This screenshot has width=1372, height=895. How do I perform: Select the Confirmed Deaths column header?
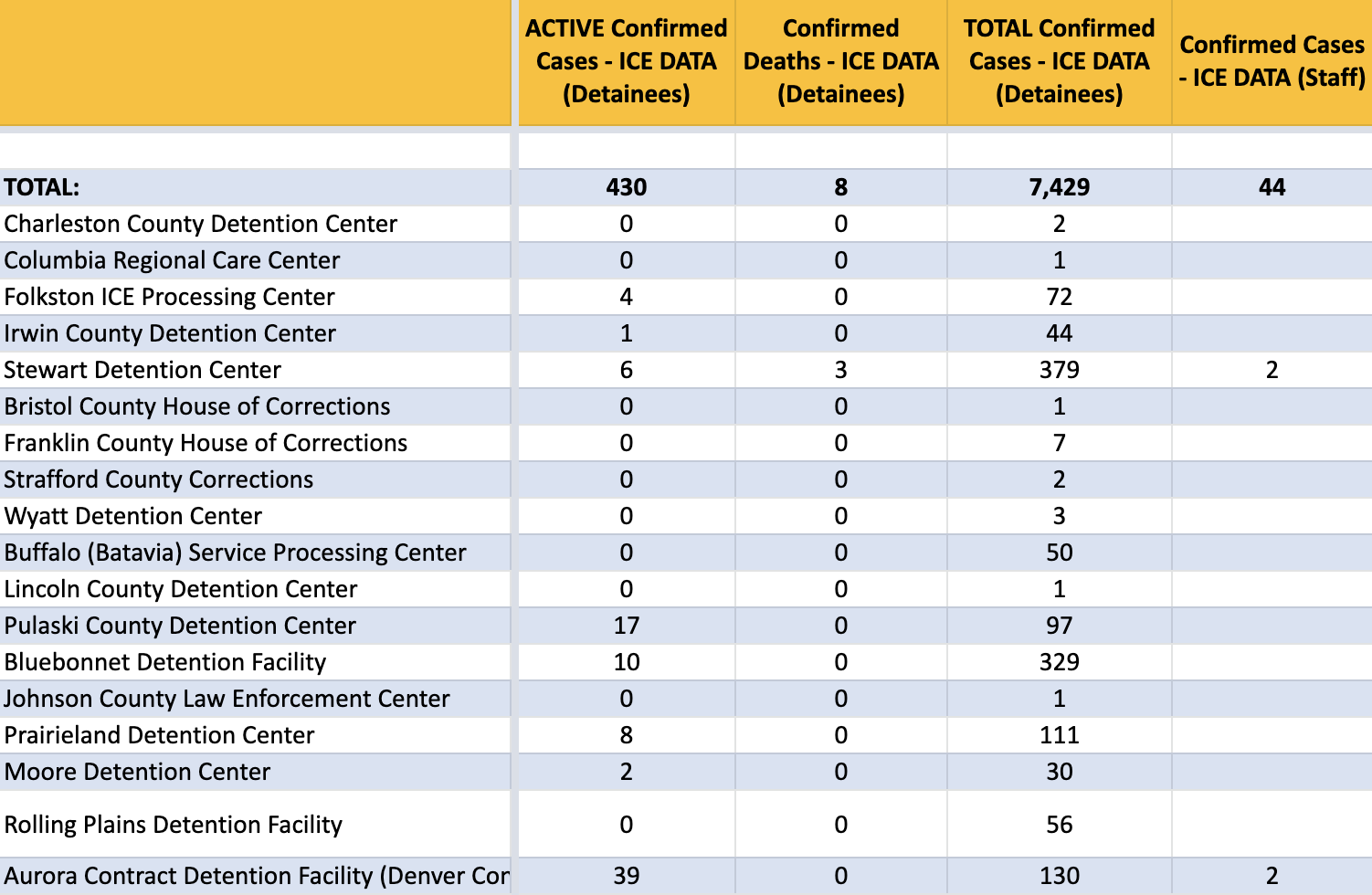(840, 61)
